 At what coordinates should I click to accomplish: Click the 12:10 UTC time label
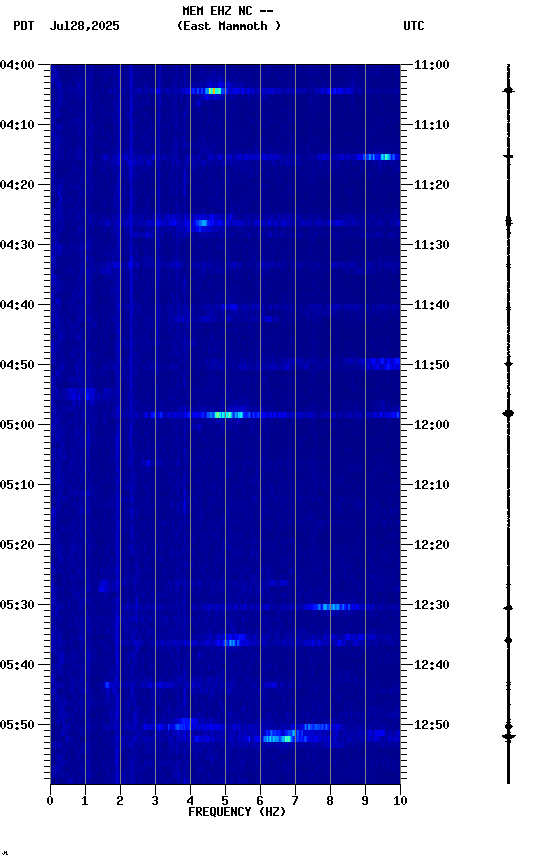pyautogui.click(x=432, y=484)
